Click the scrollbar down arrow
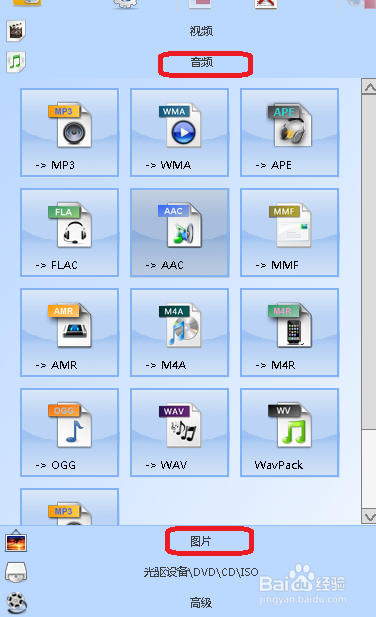The image size is (376, 617). (369, 516)
